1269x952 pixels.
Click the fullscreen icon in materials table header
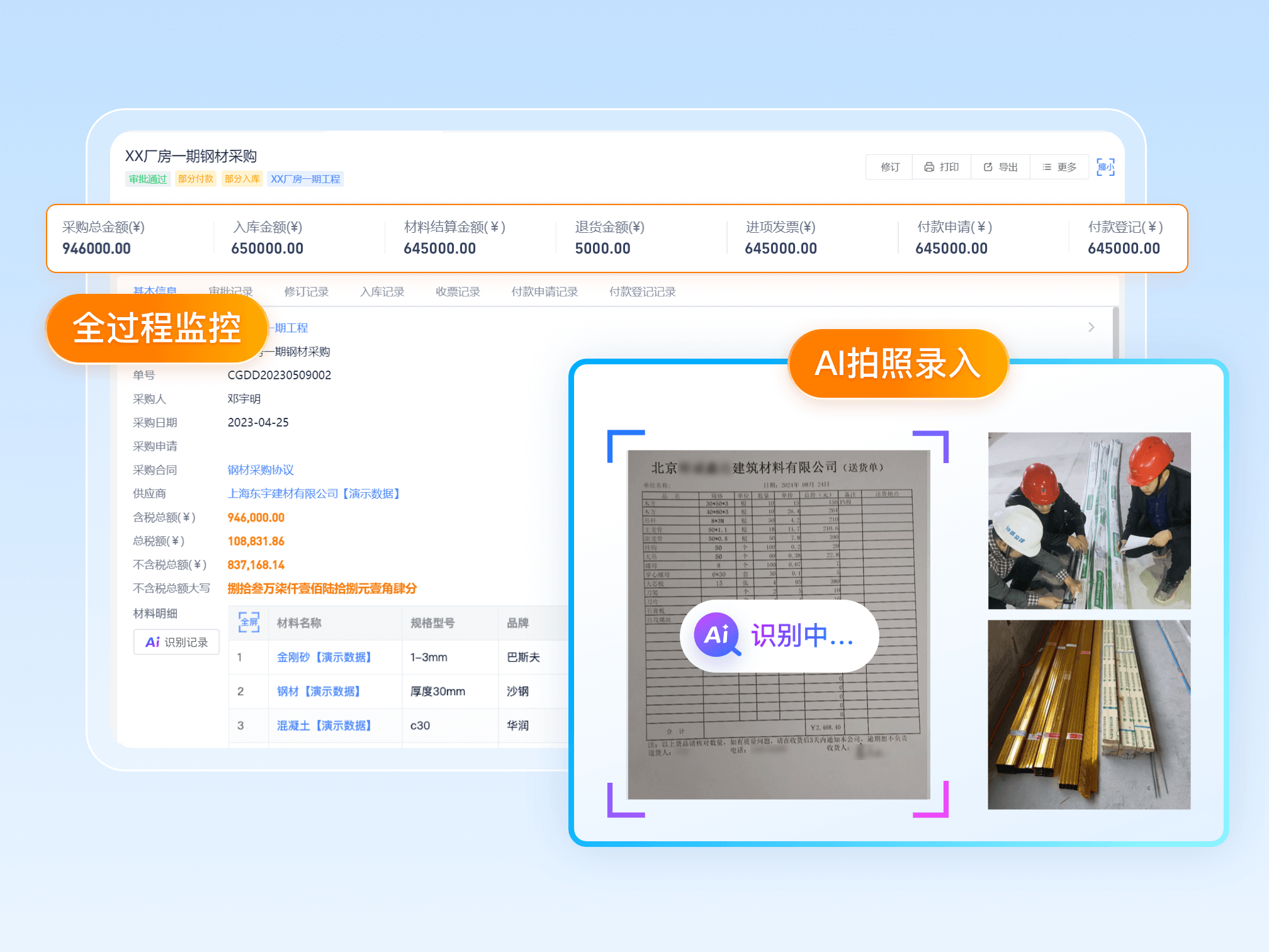click(x=249, y=622)
